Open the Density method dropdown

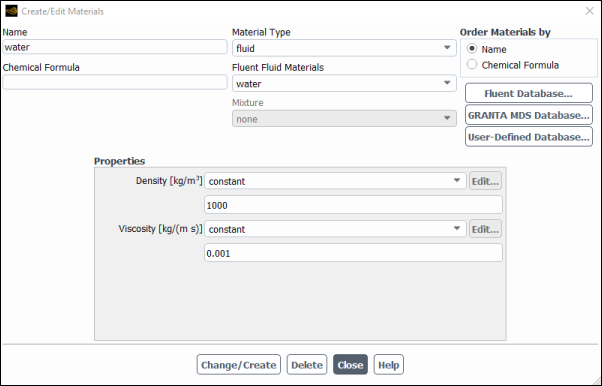[x=335, y=181]
